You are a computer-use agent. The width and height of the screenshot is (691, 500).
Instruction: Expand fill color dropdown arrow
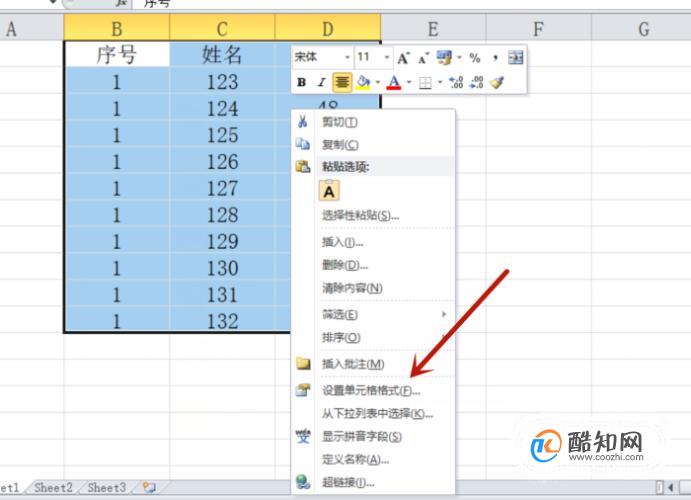pyautogui.click(x=378, y=82)
